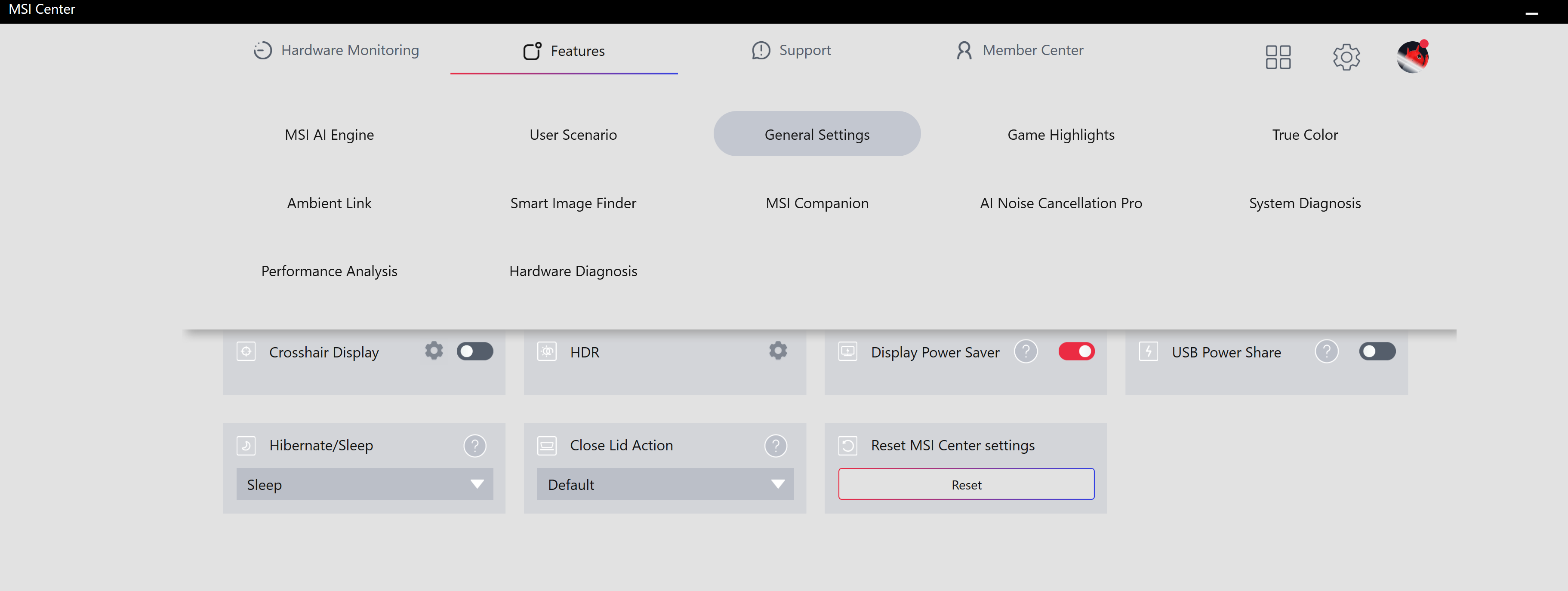Screen dimensions: 1568x591
Task: Go to the Support tab
Action: coord(791,50)
